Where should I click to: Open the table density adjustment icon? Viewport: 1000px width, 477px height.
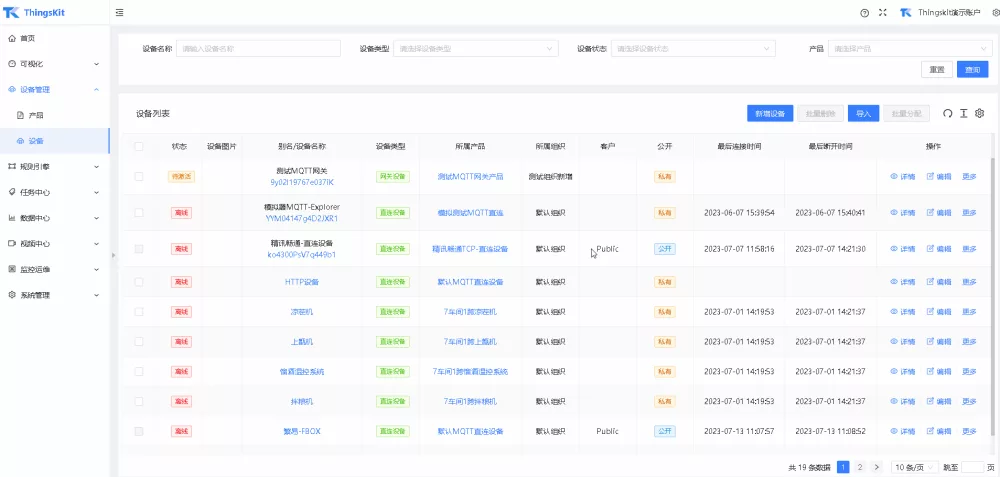(x=964, y=113)
